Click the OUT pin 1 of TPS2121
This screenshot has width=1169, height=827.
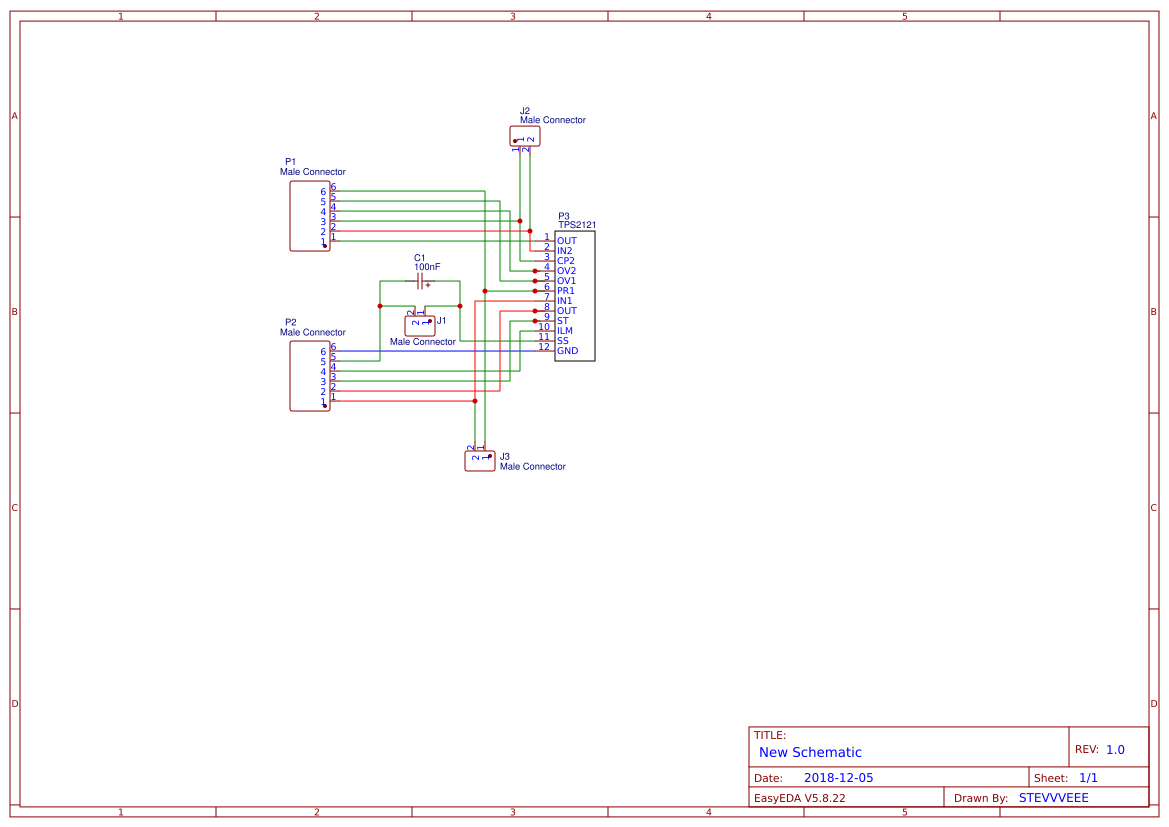[x=547, y=240]
